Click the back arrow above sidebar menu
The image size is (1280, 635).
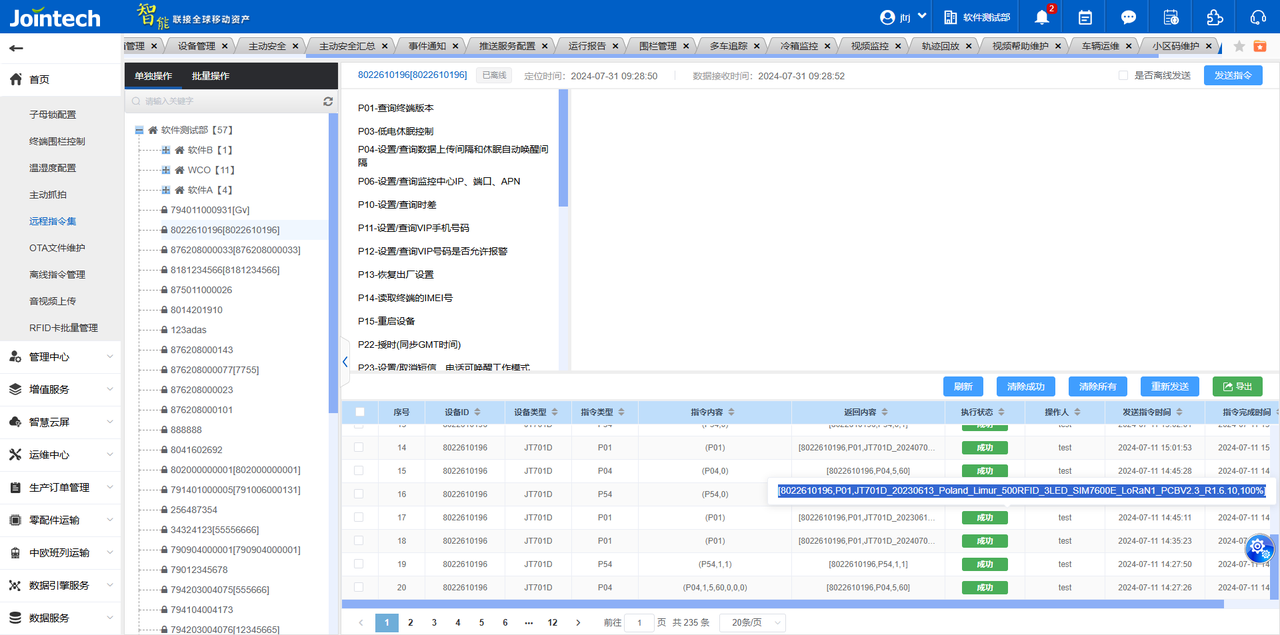(16, 48)
